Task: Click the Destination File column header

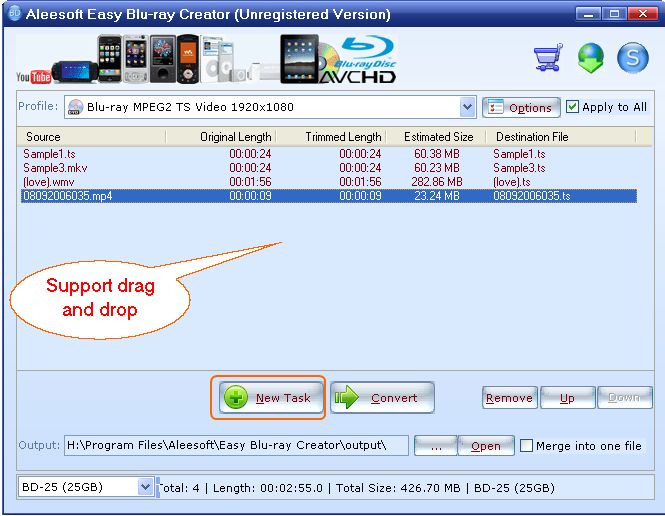Action: (561, 137)
